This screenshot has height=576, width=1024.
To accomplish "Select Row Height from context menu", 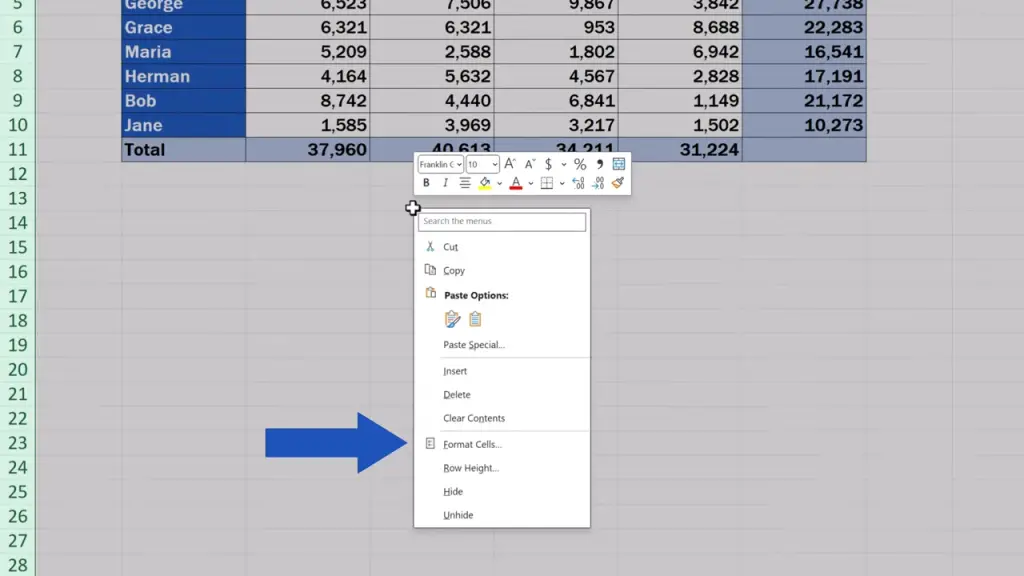I will (x=470, y=468).
